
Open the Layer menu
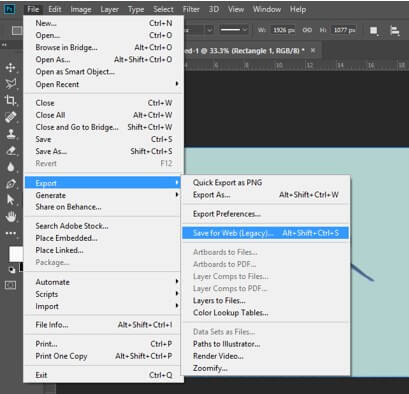[x=110, y=9]
